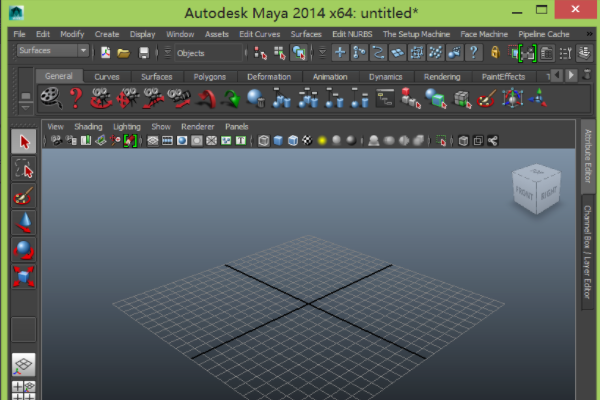Open the viewport Shading menu
This screenshot has height=400, width=600.
pos(88,127)
